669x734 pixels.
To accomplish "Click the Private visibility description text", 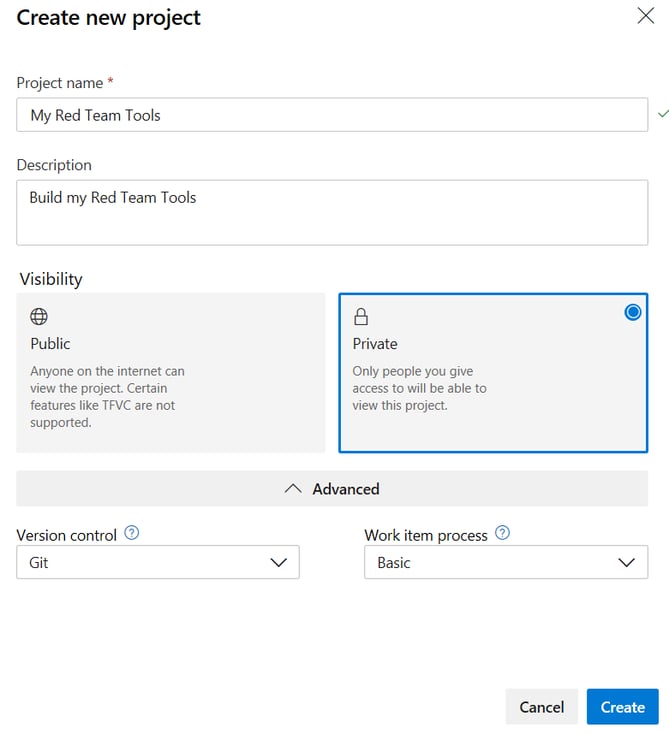I will [419, 388].
